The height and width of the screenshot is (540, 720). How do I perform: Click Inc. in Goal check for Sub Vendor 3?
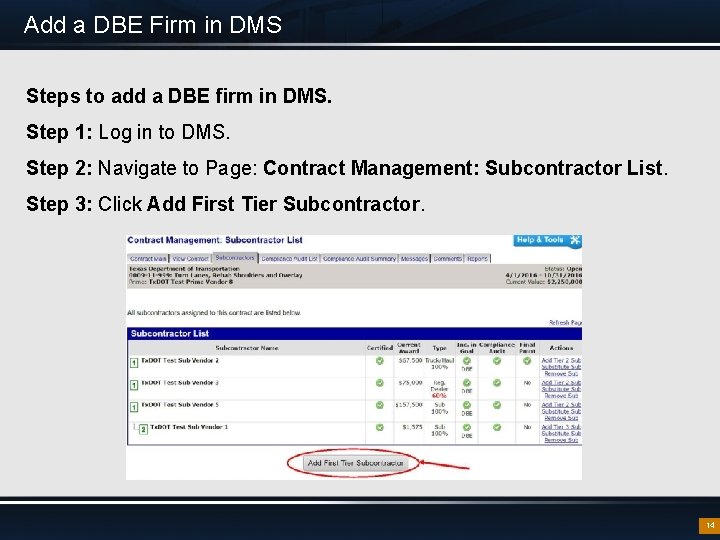[467, 382]
